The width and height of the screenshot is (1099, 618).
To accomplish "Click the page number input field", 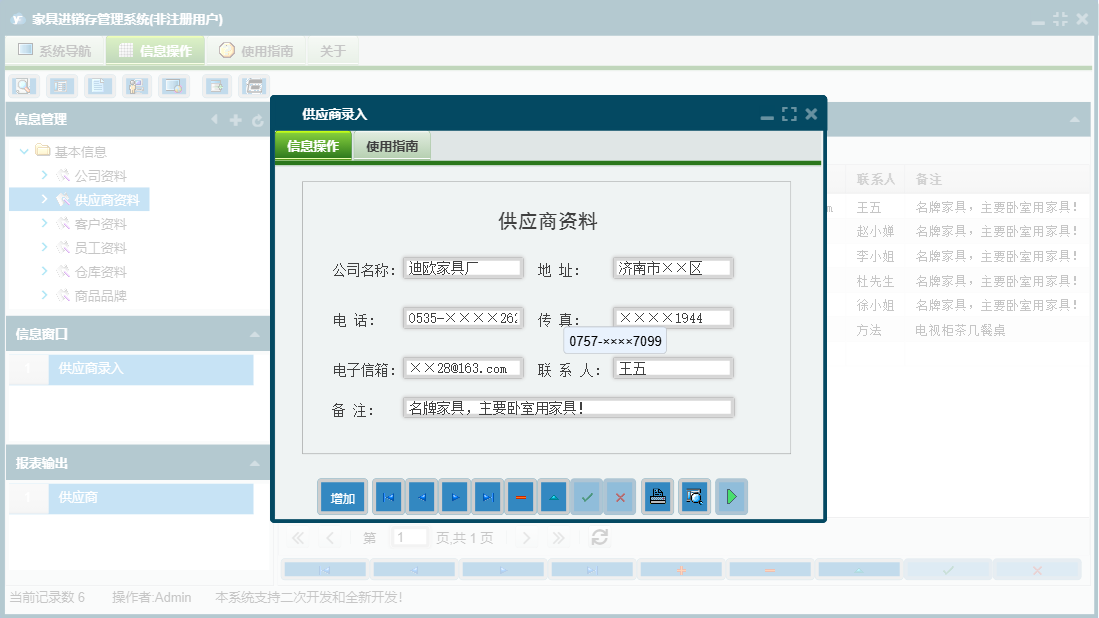I will coord(409,537).
